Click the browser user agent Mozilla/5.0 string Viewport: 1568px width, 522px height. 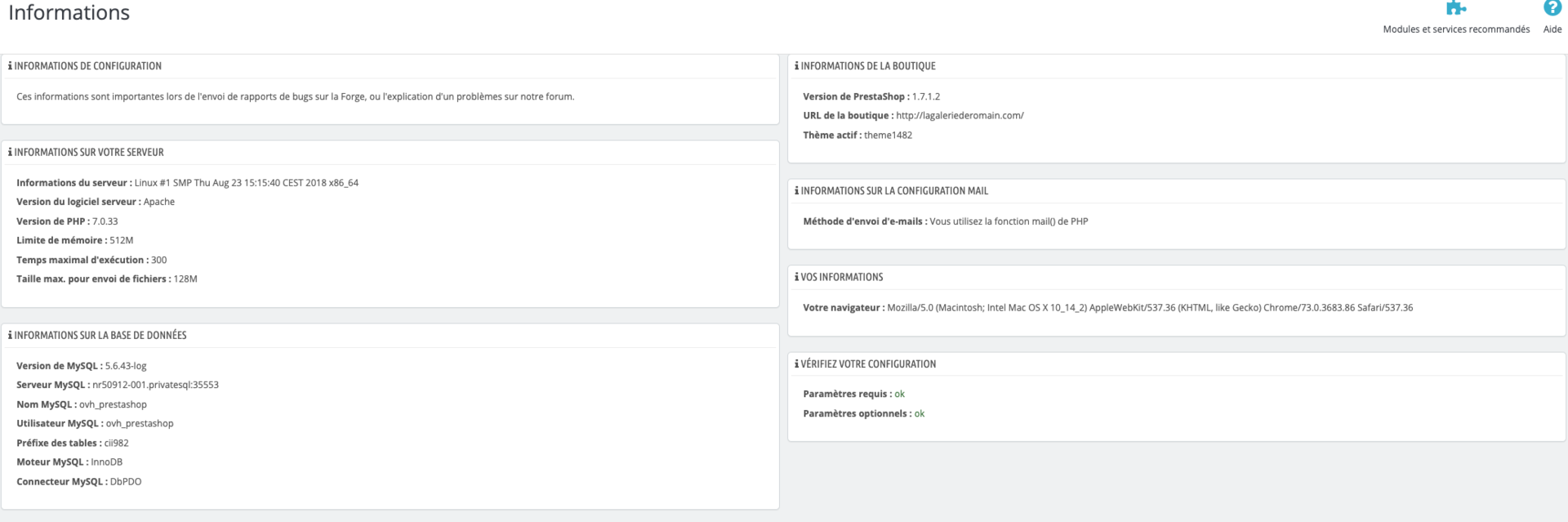tap(1150, 308)
